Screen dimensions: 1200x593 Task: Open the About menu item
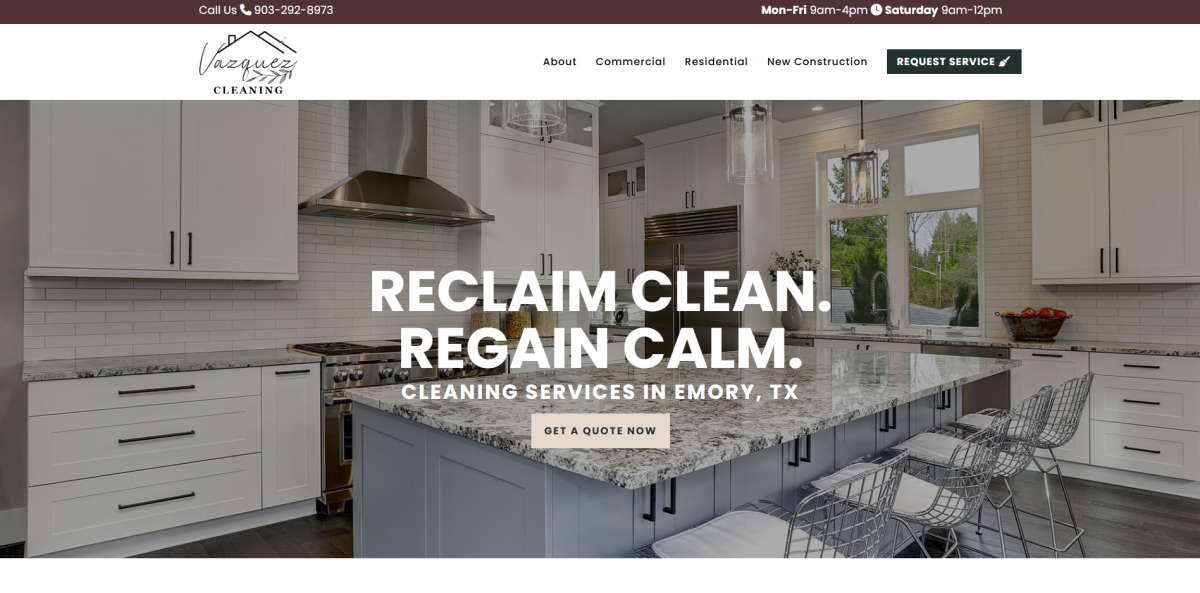(x=560, y=62)
